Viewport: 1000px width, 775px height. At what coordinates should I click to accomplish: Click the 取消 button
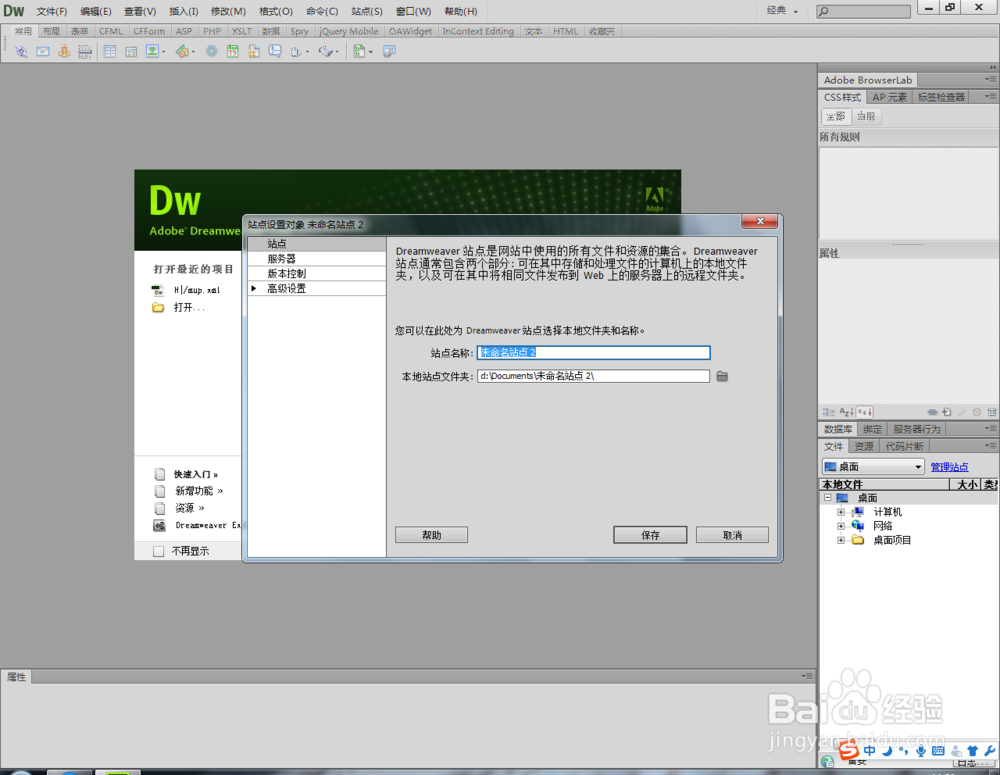coord(732,535)
